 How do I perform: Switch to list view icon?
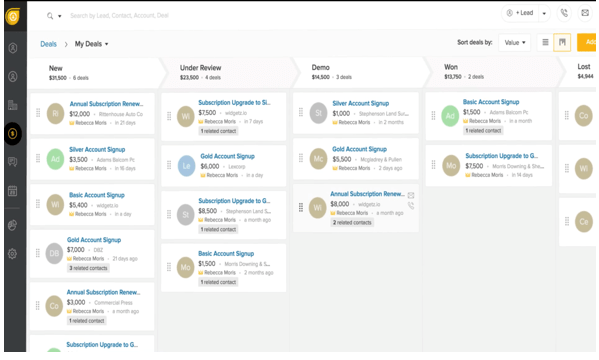546,42
